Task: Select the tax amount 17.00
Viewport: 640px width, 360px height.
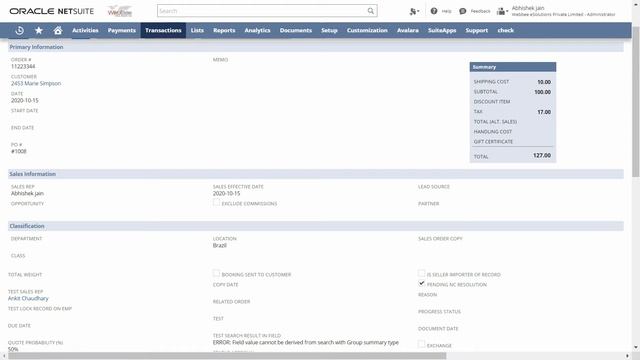Action: 544,112
